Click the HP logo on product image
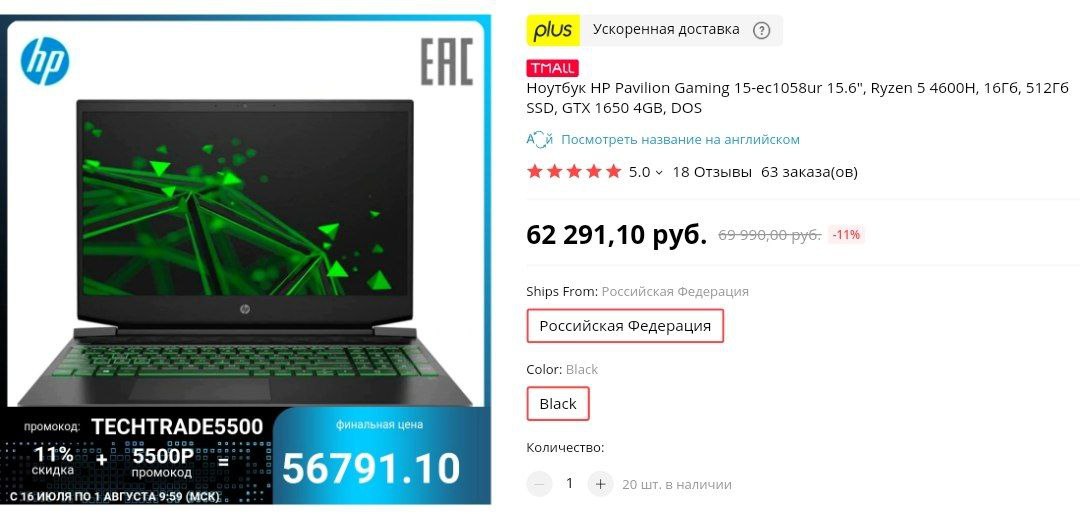1080x514 pixels. tap(45, 61)
